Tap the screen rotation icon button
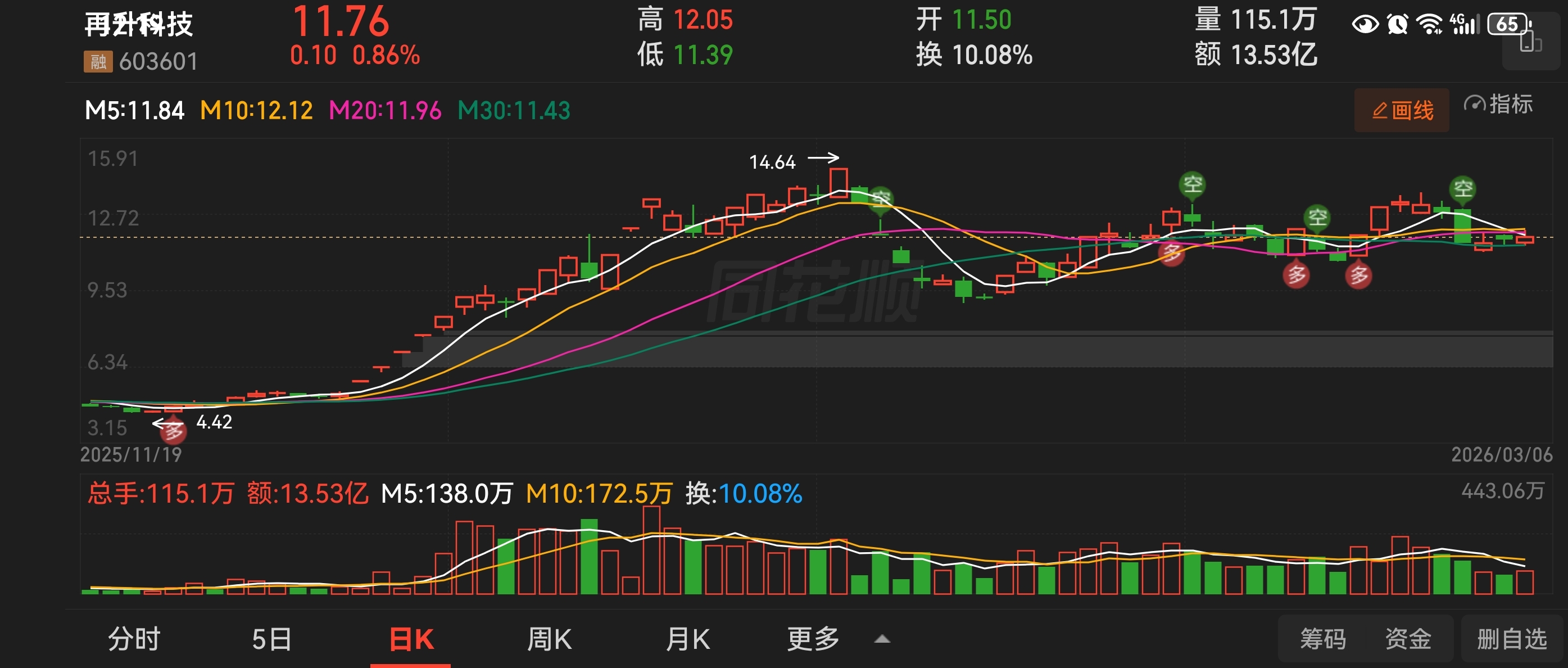The height and width of the screenshot is (668, 1568). (1530, 44)
